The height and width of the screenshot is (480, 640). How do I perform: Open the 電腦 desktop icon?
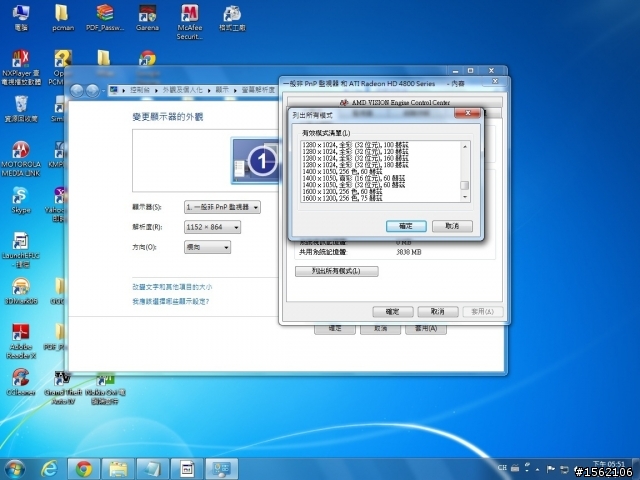[x=20, y=18]
